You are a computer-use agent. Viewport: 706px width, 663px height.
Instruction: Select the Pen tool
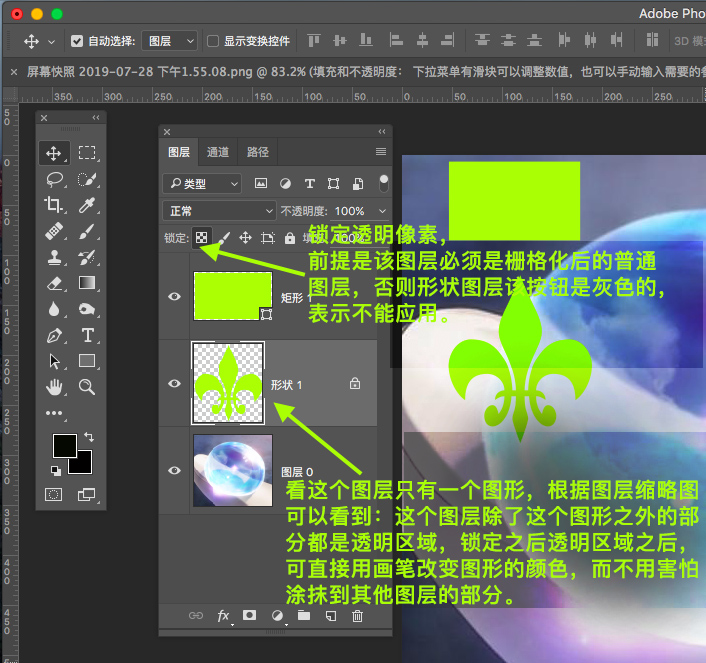click(x=54, y=336)
